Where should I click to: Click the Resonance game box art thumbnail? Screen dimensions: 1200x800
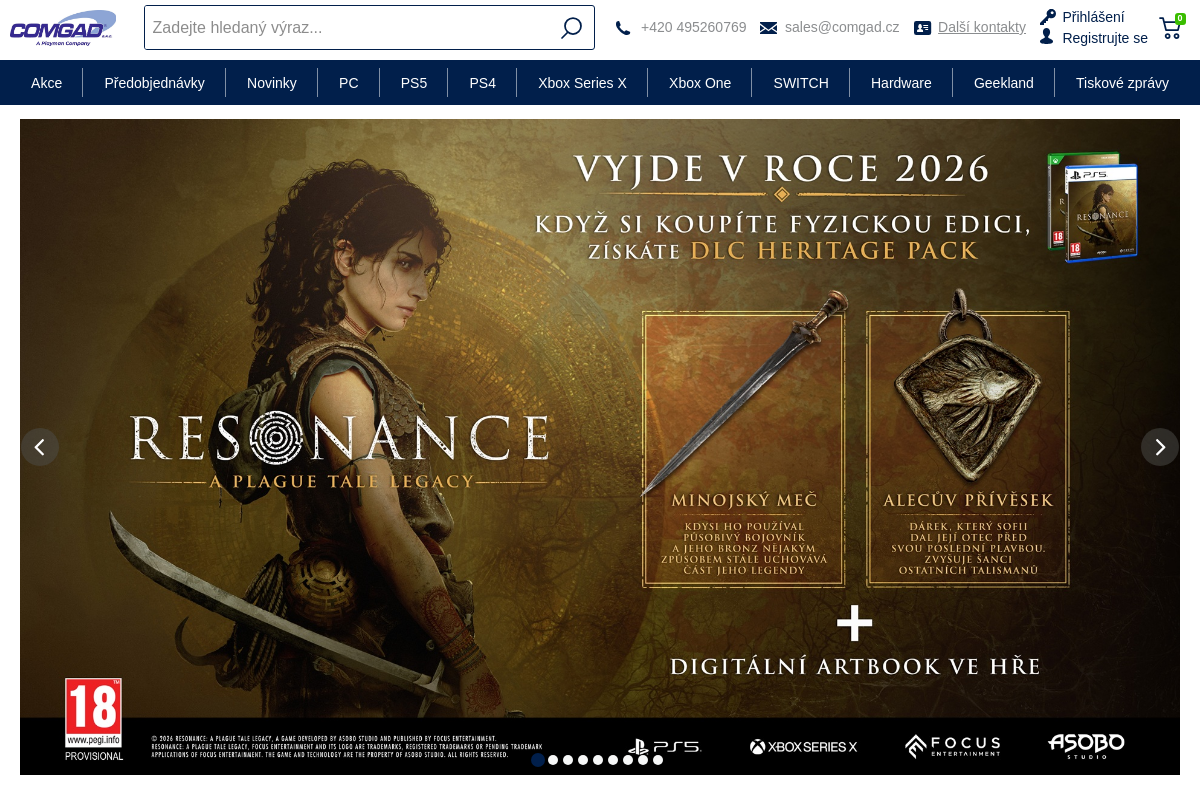click(1092, 207)
